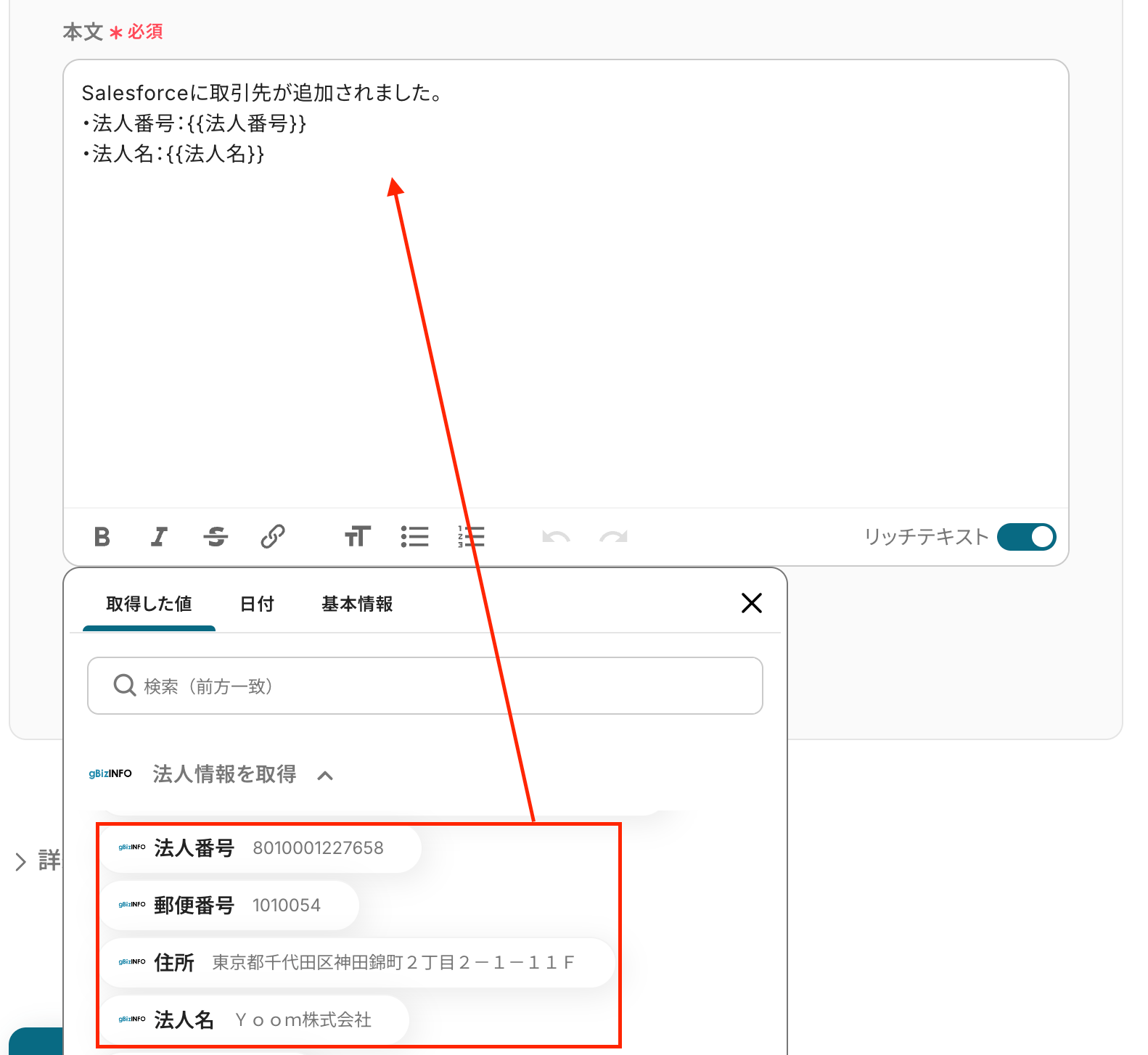Insert the 住所 value chip

(x=357, y=963)
